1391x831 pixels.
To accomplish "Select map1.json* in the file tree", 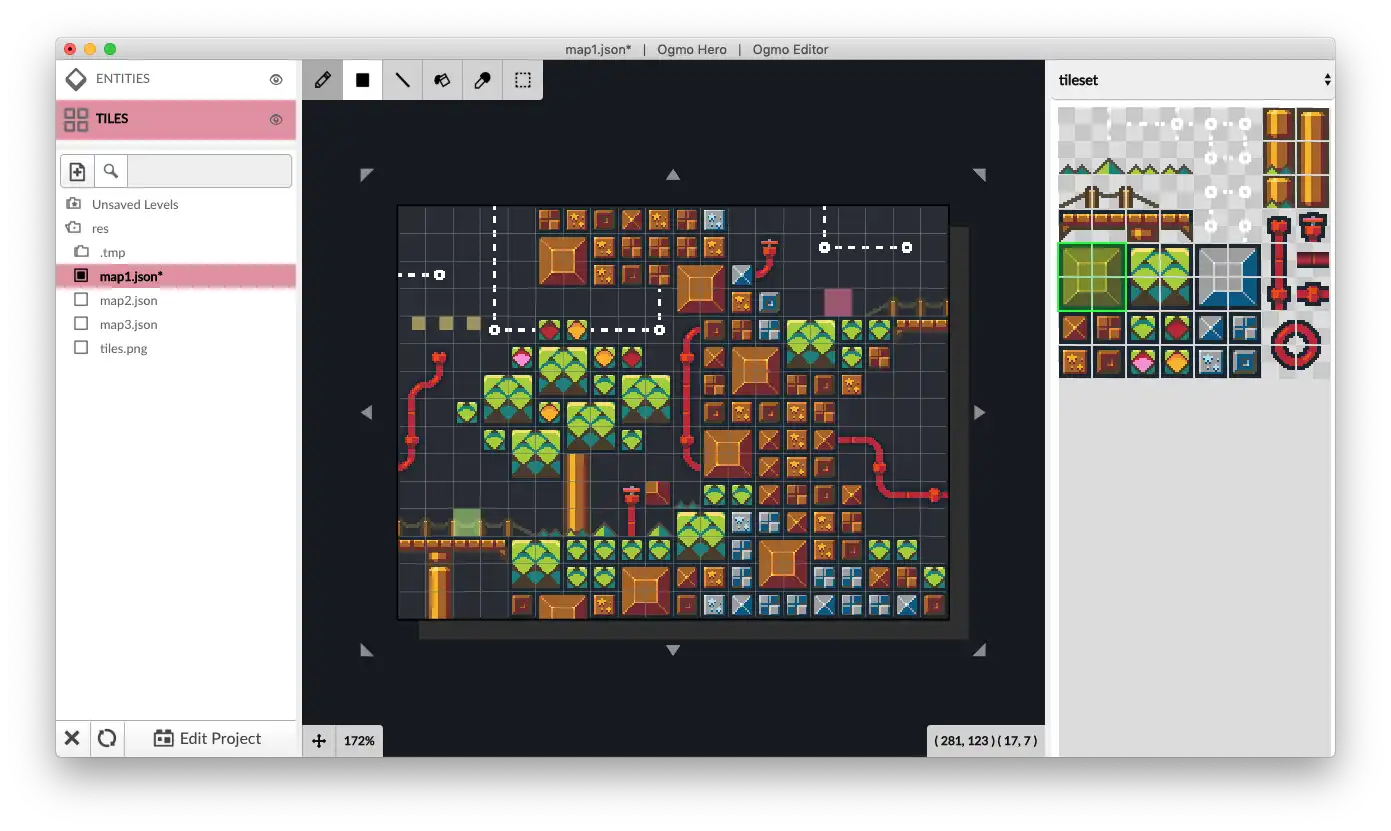I will (x=176, y=276).
